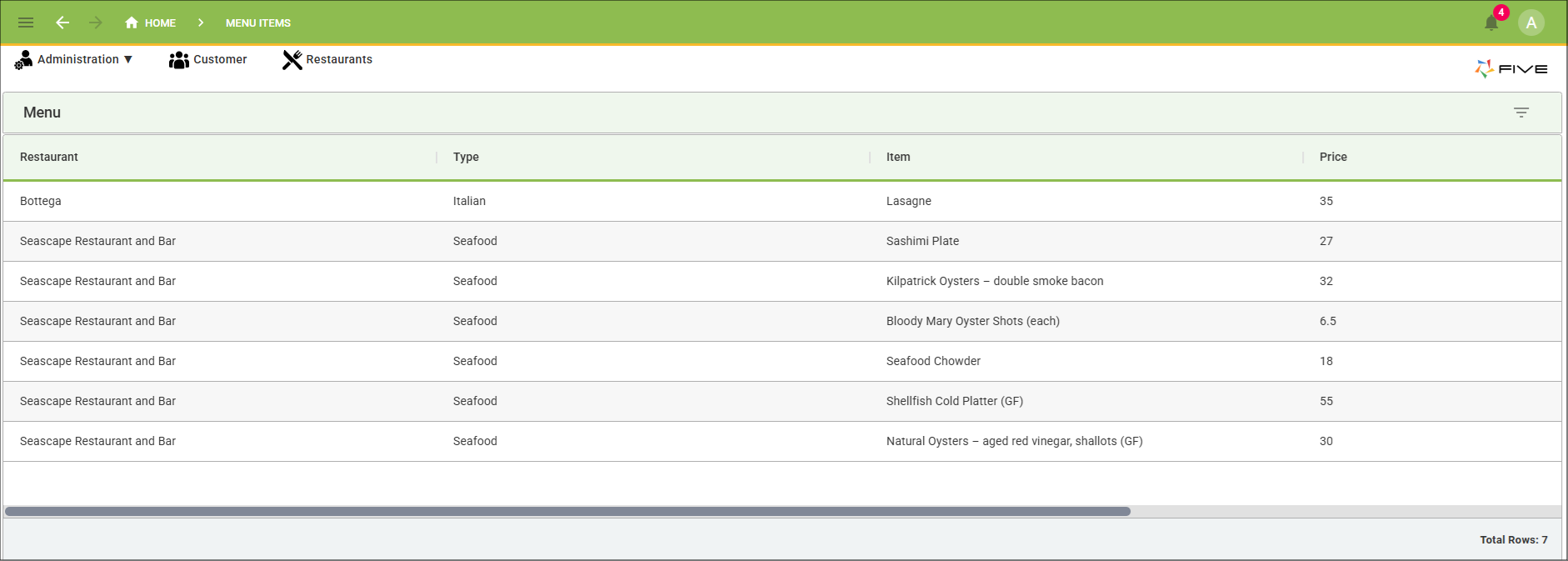Select Kilpatrick Oysters double smoke bacon
This screenshot has height=561, width=1568.
[x=995, y=281]
